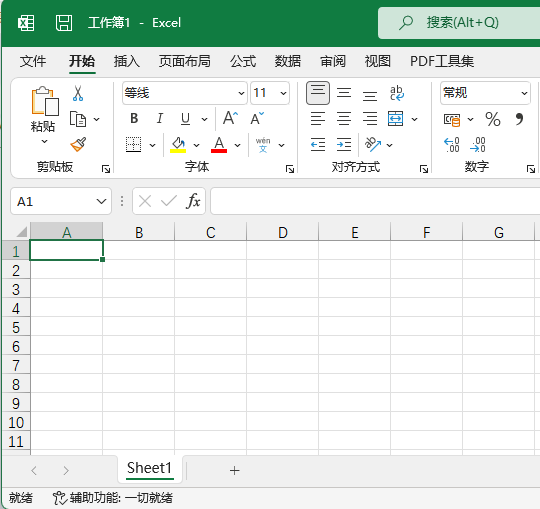Viewport: 540px width, 509px height.
Task: Select the Sheet1 tab
Action: tap(149, 469)
